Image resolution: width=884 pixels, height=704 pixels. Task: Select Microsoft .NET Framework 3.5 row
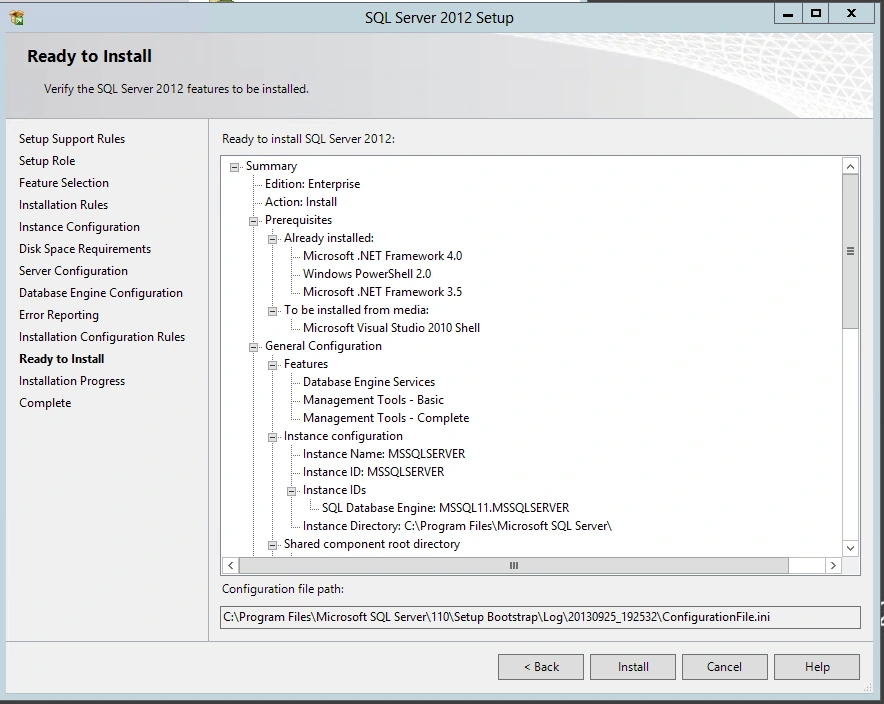tap(382, 292)
